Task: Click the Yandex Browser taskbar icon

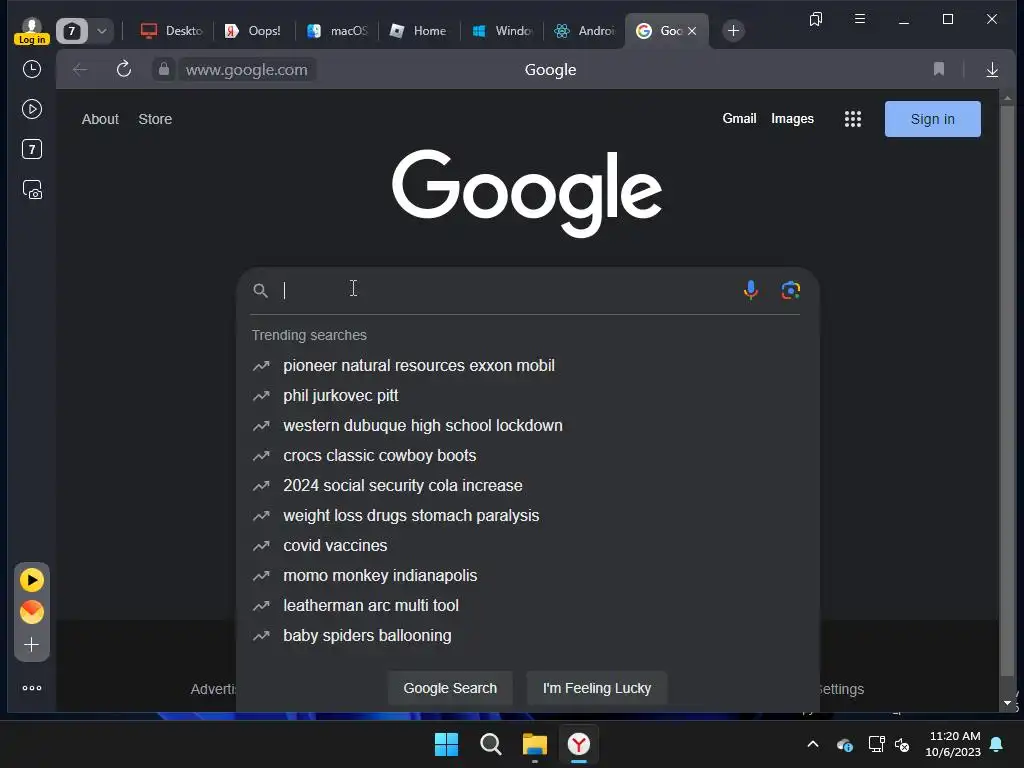Action: [x=579, y=744]
